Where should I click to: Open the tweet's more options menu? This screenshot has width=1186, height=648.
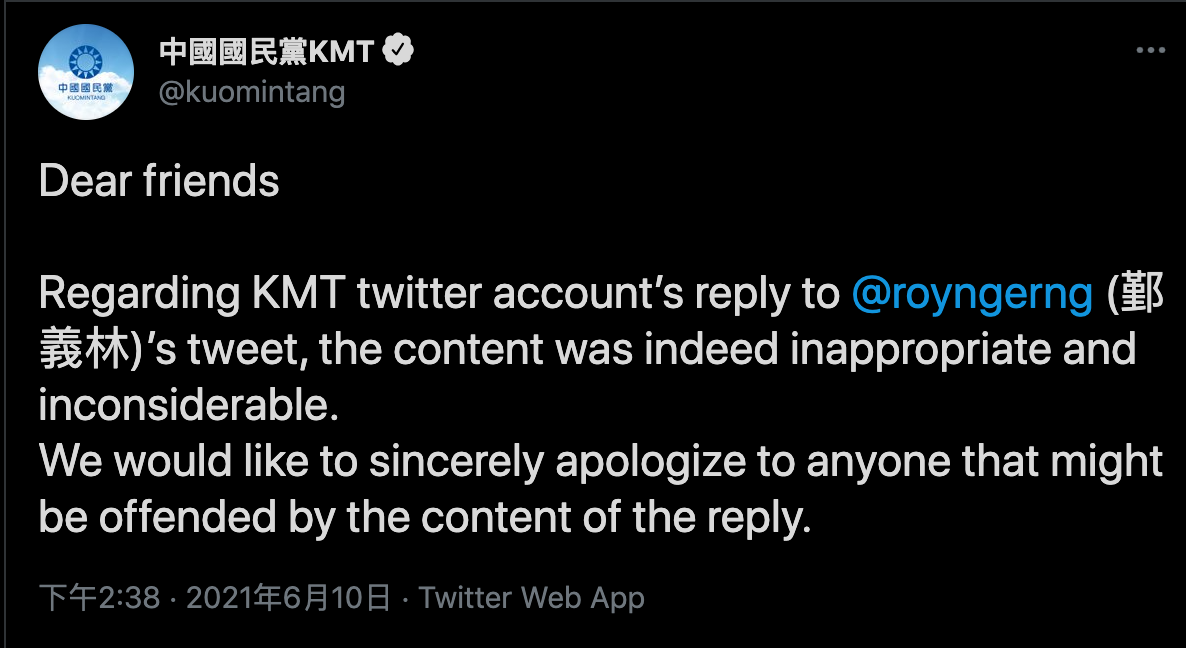click(x=1148, y=51)
